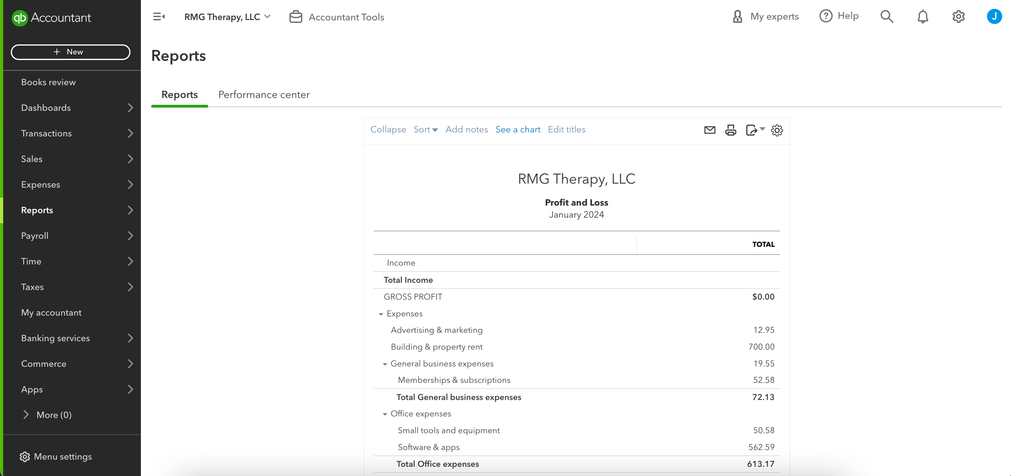Open report customization gear icon

(x=777, y=130)
